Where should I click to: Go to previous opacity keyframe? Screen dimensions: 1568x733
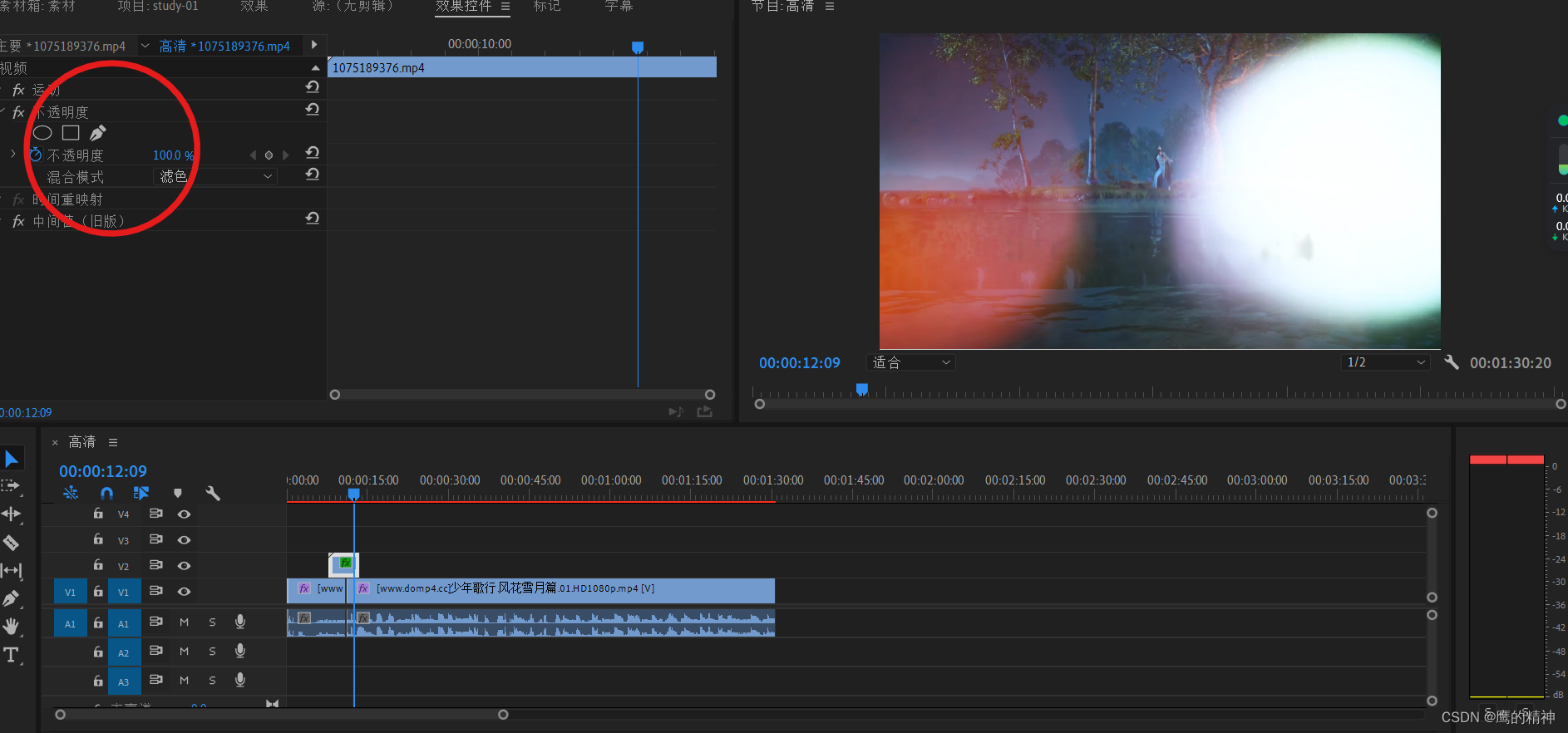[x=254, y=155]
